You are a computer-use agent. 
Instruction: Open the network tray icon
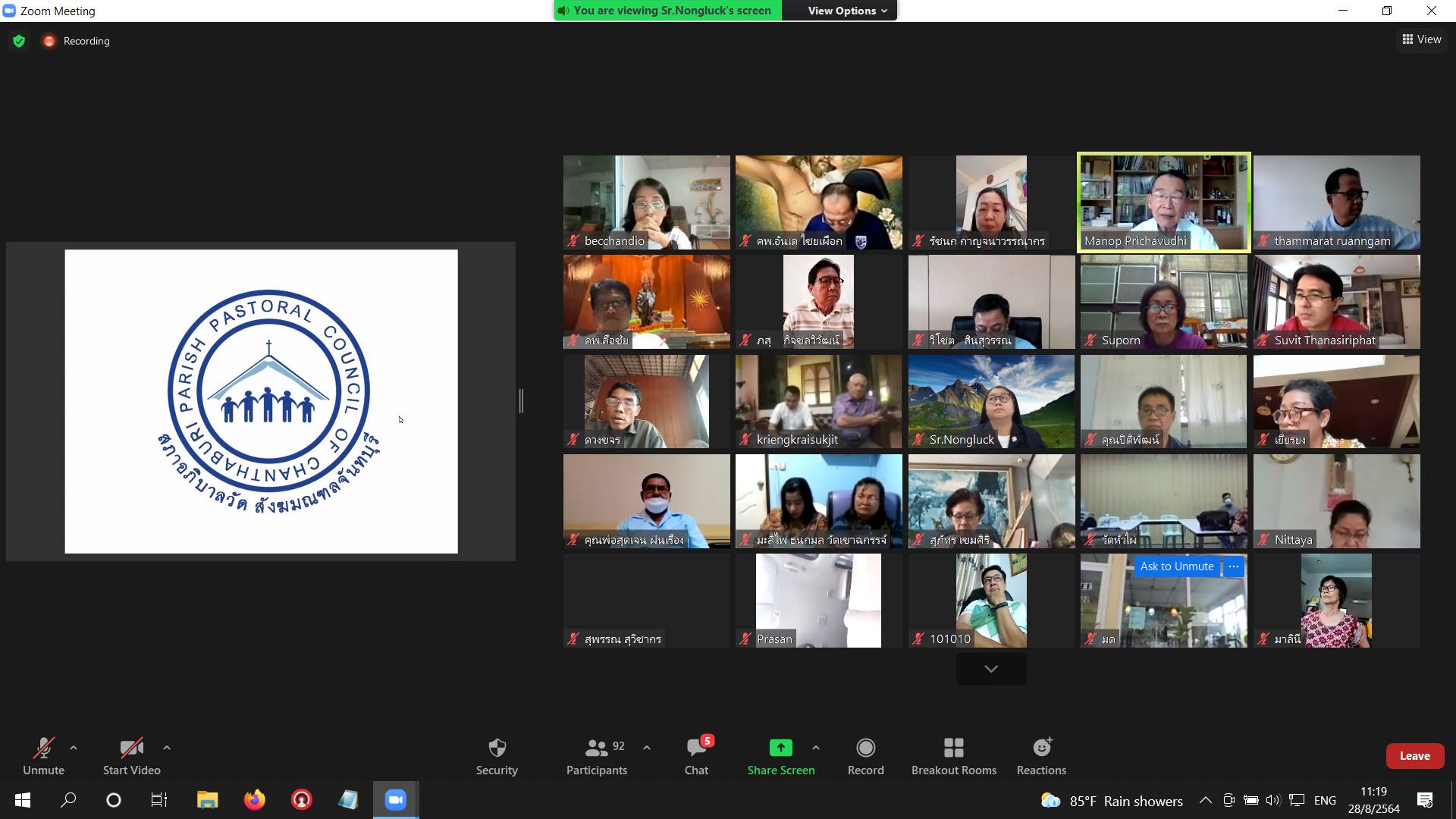1297,800
